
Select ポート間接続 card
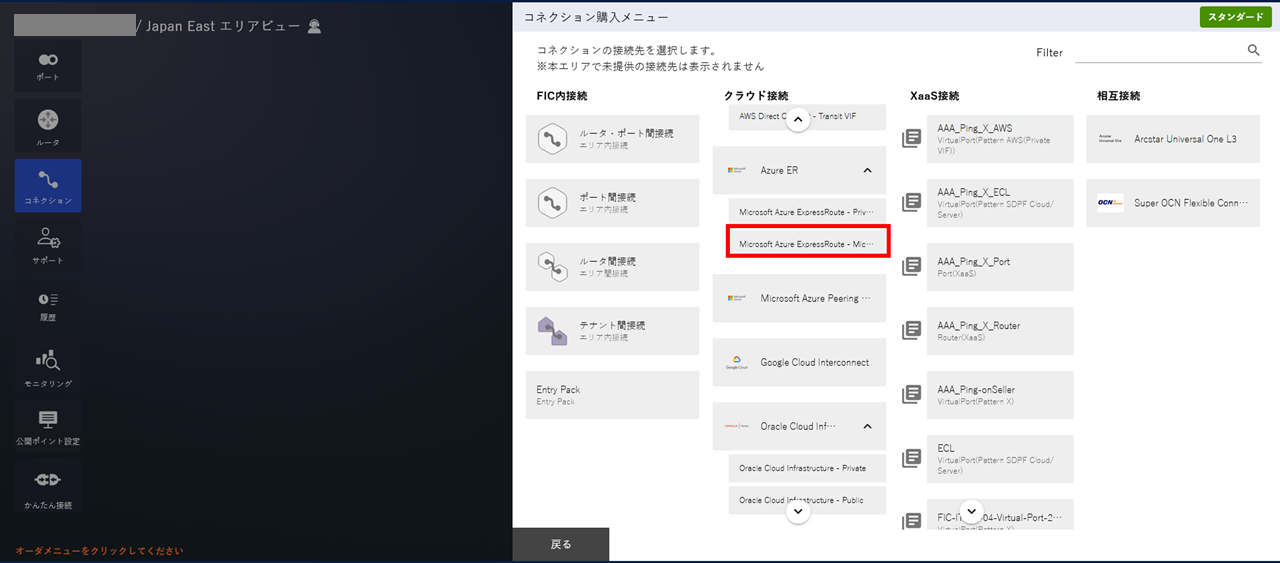(613, 203)
